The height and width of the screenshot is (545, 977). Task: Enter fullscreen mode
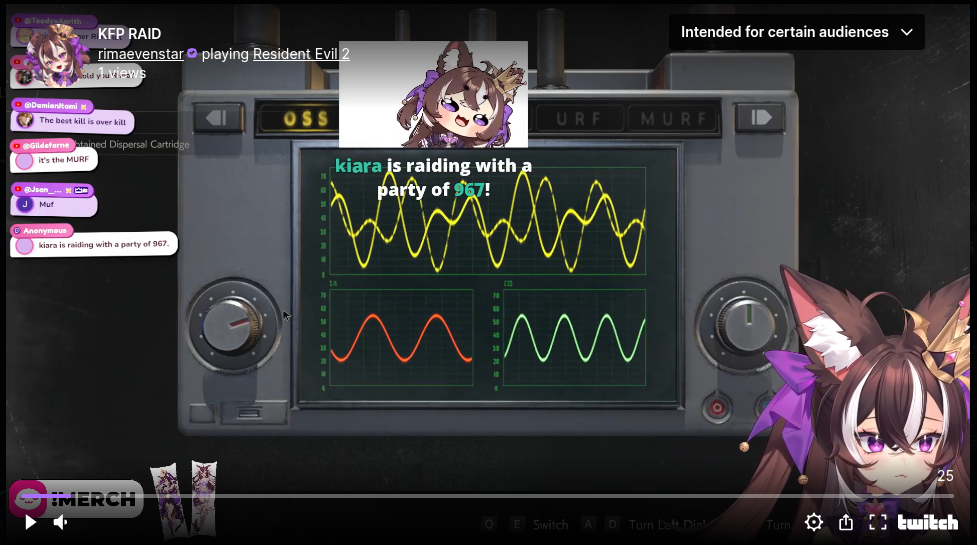877,522
